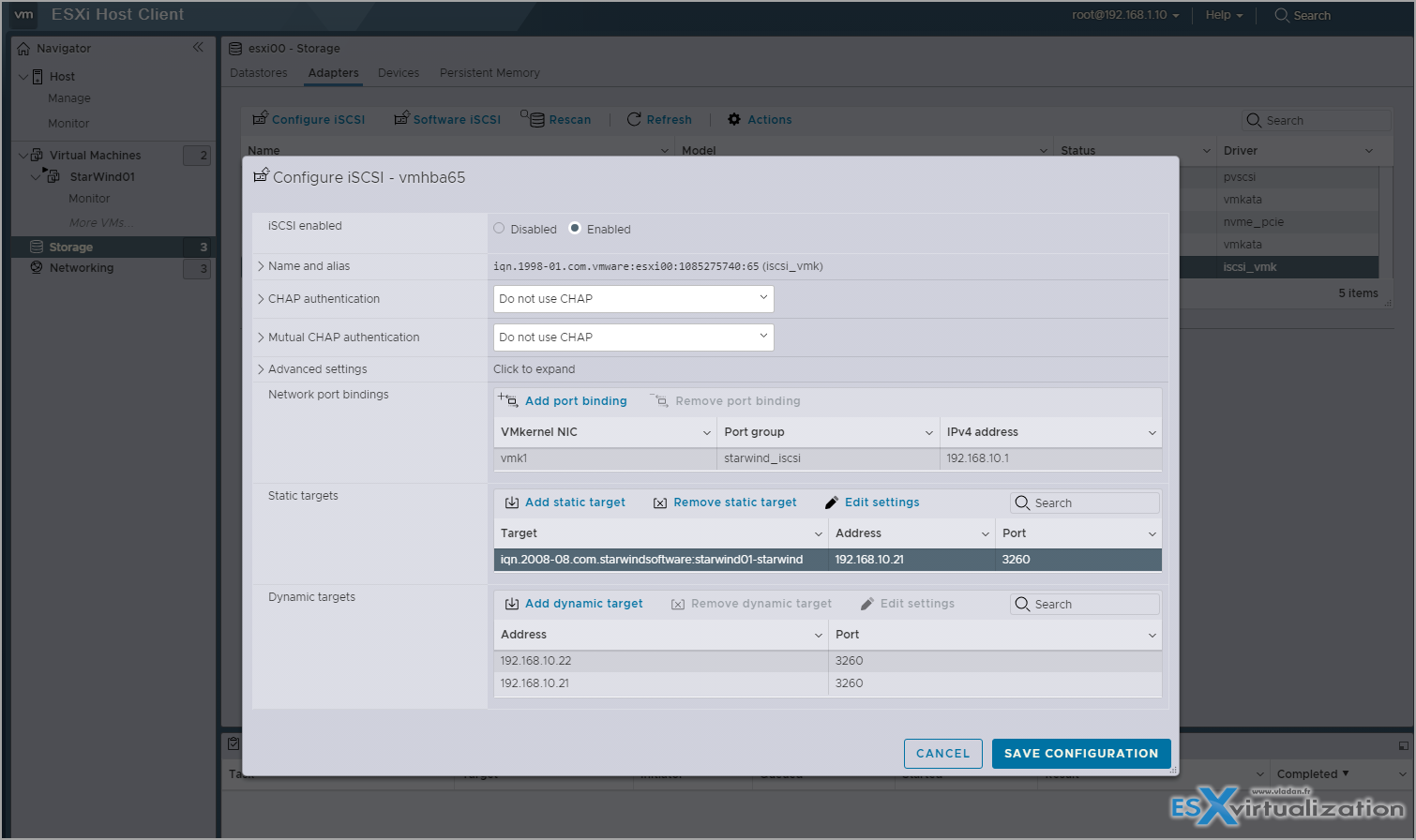The width and height of the screenshot is (1416, 840).
Task: Open the Adapters tab
Action: (333, 73)
